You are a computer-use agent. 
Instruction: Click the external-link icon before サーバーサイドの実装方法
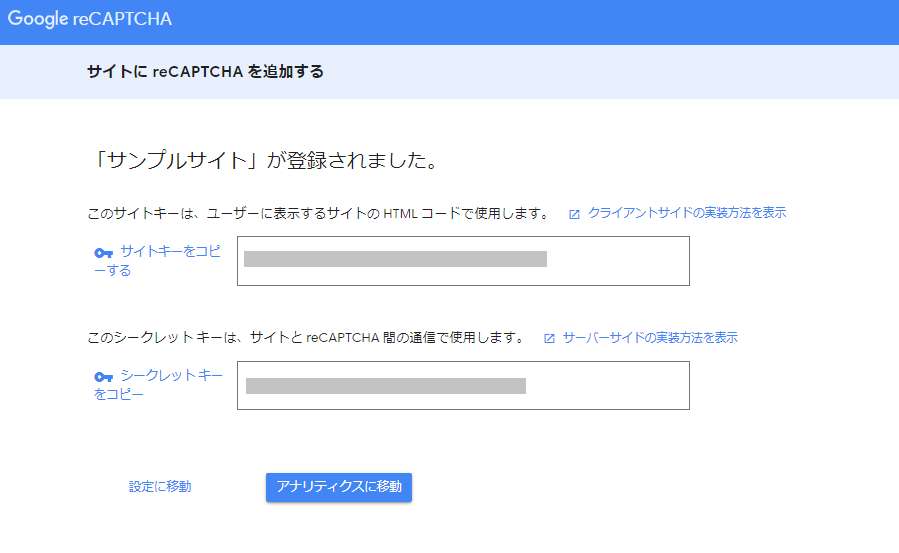[x=549, y=338]
